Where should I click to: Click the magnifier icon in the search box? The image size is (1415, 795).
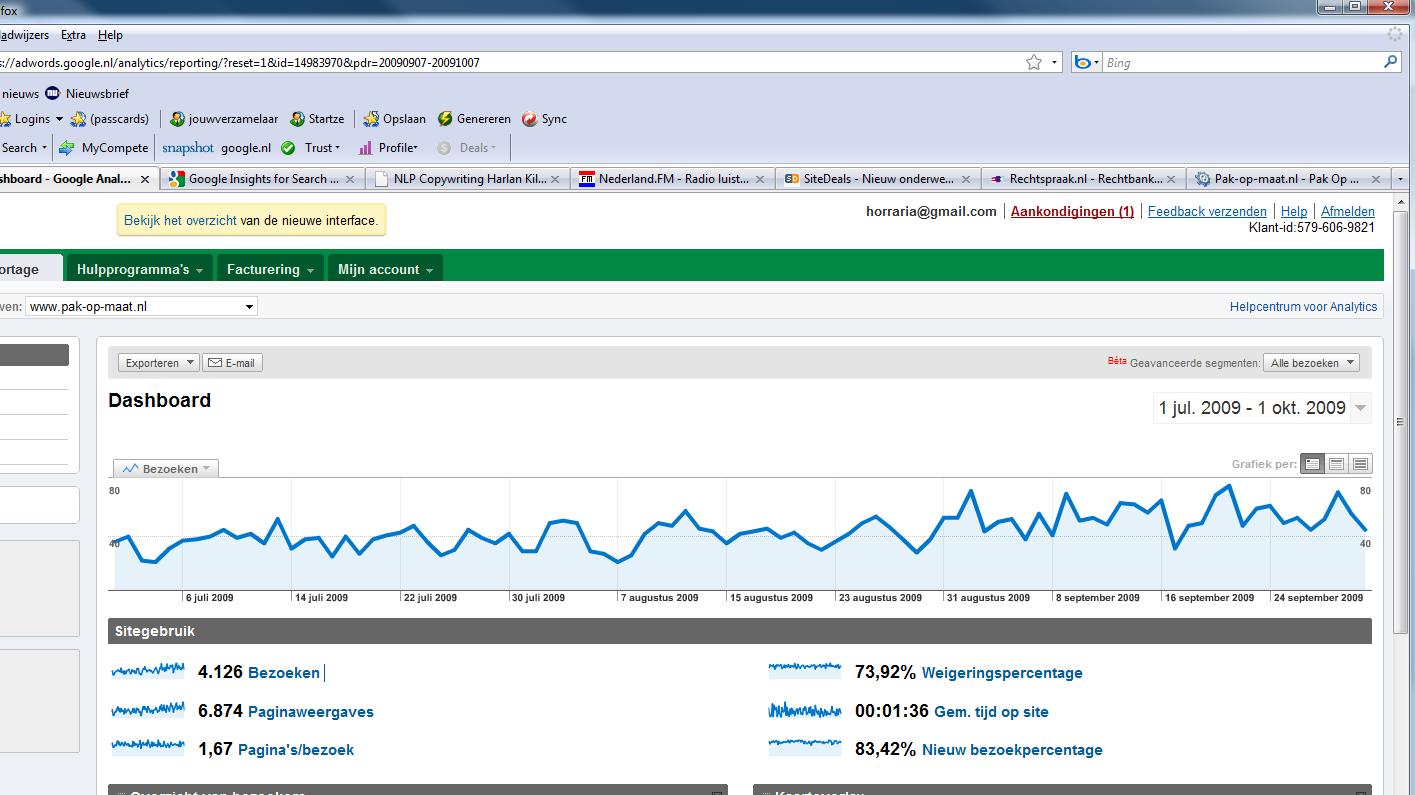(1390, 62)
